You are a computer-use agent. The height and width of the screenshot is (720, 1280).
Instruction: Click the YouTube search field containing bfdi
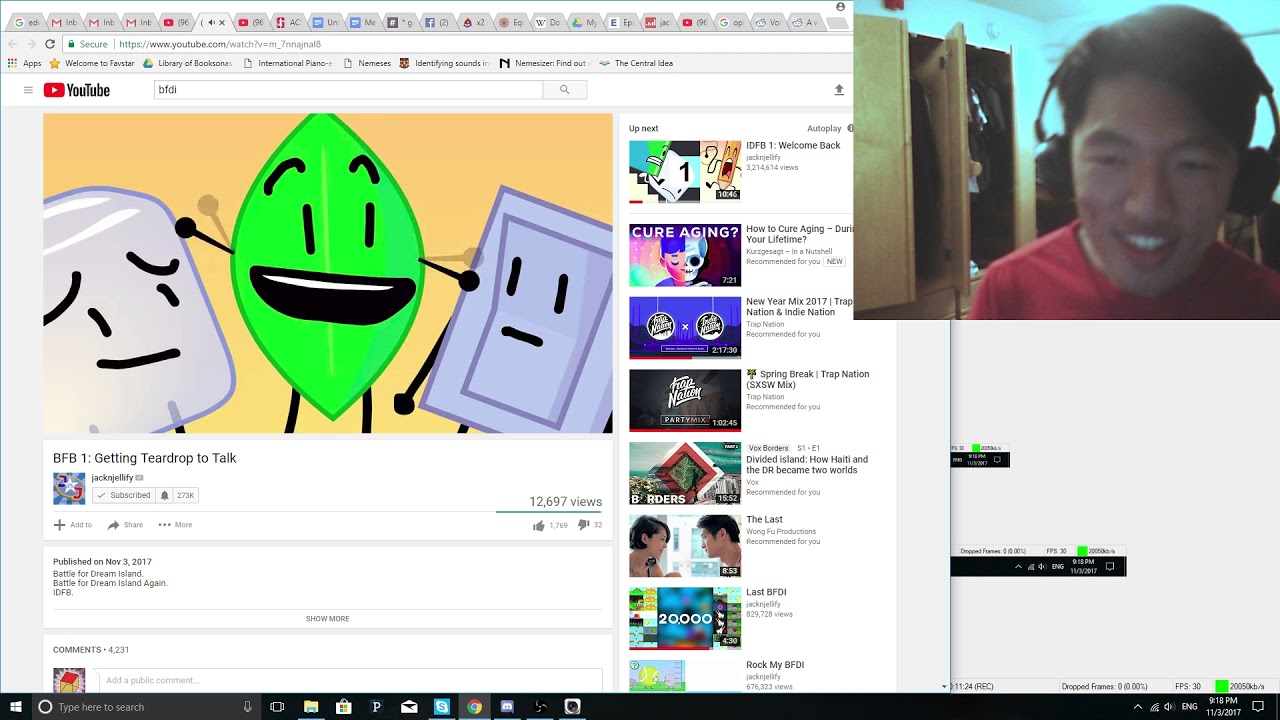pos(348,90)
